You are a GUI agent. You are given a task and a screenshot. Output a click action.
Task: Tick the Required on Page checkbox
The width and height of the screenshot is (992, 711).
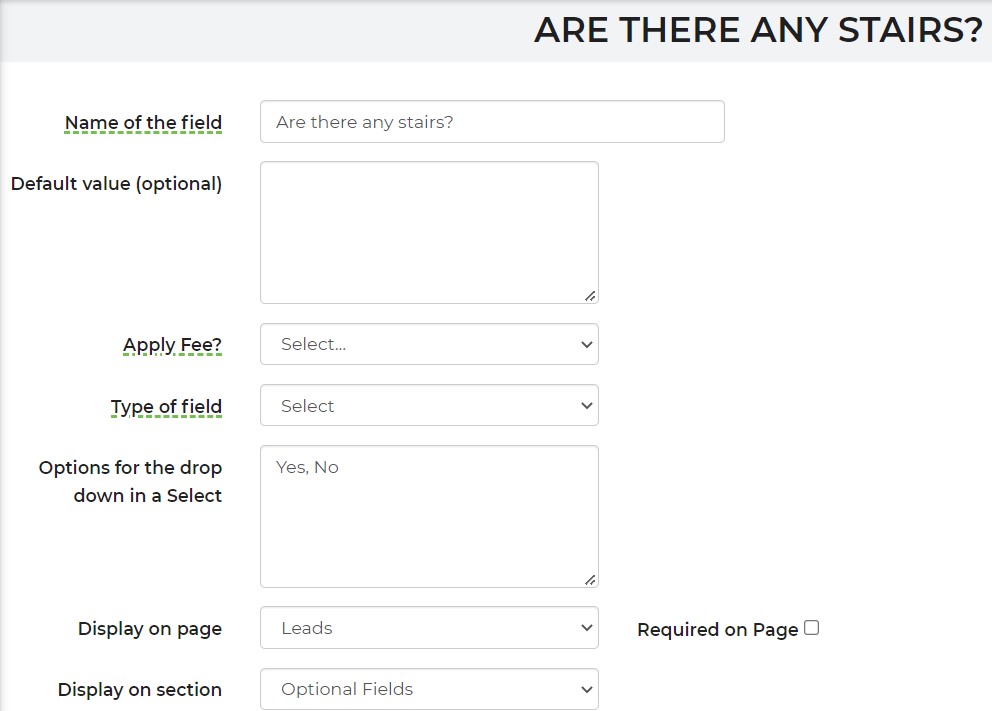click(812, 628)
